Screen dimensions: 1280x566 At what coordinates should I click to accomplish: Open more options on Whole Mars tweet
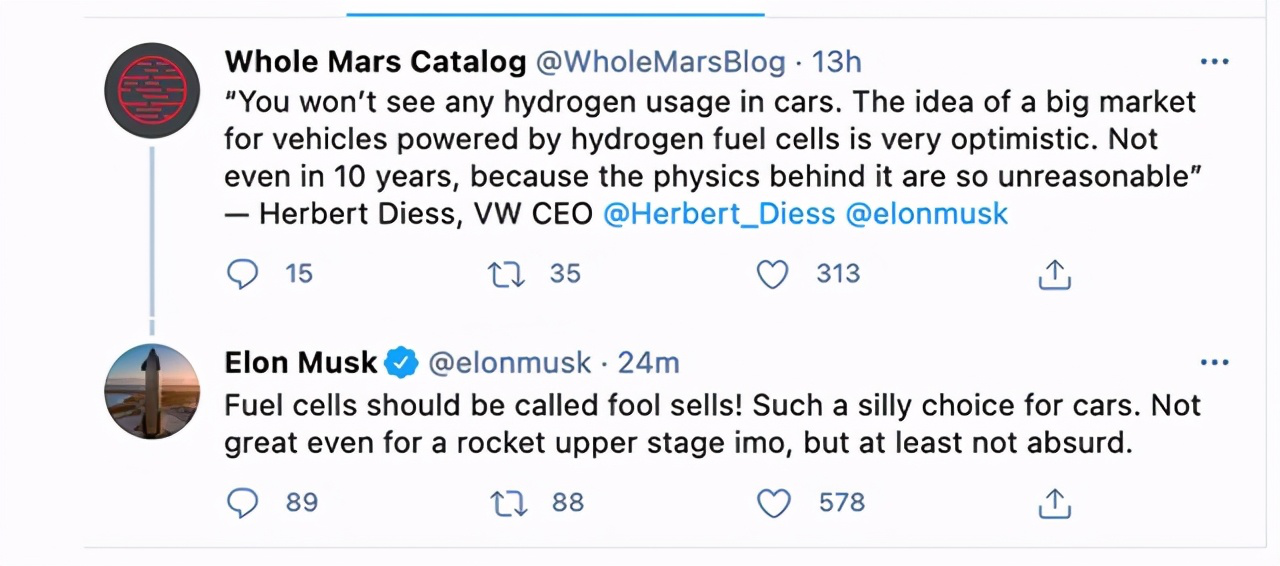pyautogui.click(x=1214, y=62)
